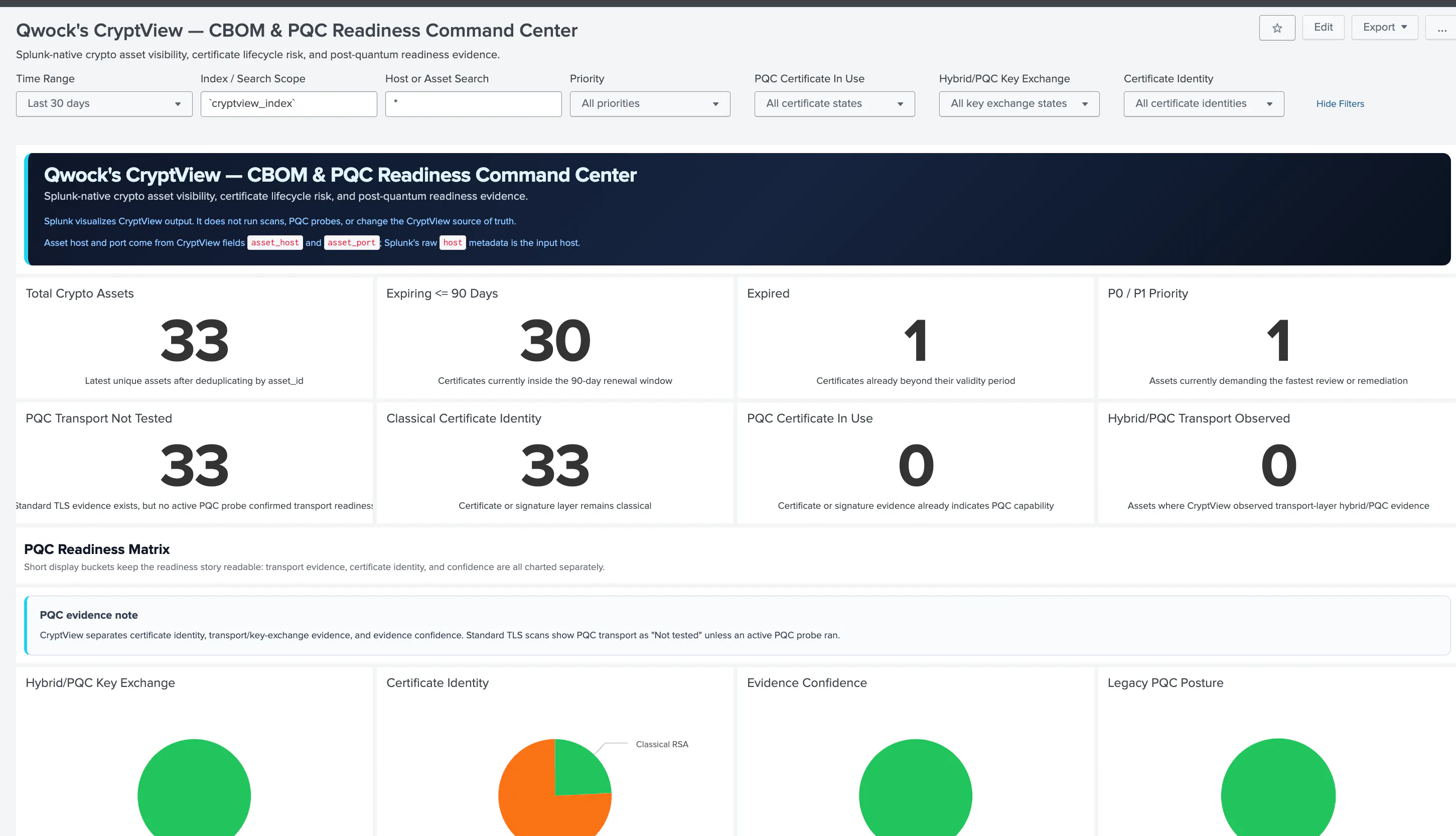Image resolution: width=1456 pixels, height=836 pixels.
Task: Click the Total Crypto Assets value 33
Action: [x=194, y=341]
